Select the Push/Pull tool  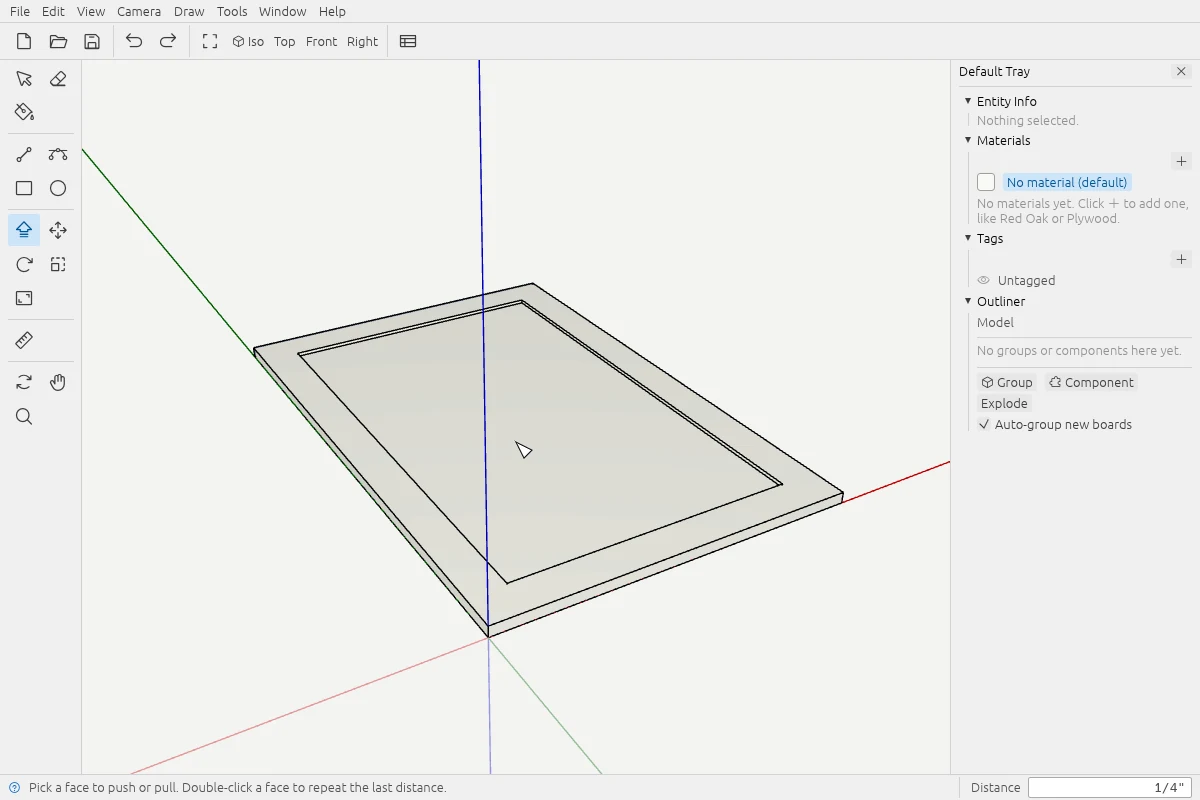click(24, 230)
